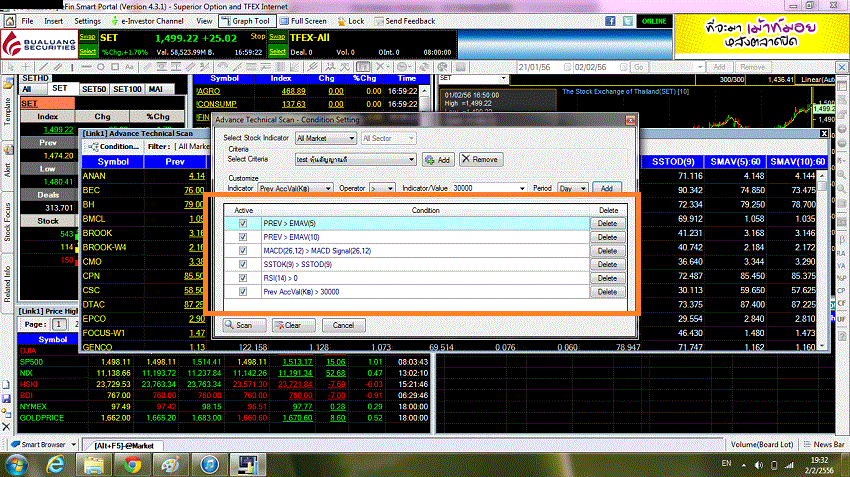Click the SET Swap icon
Viewport: 850px width, 477px height.
tap(87, 37)
